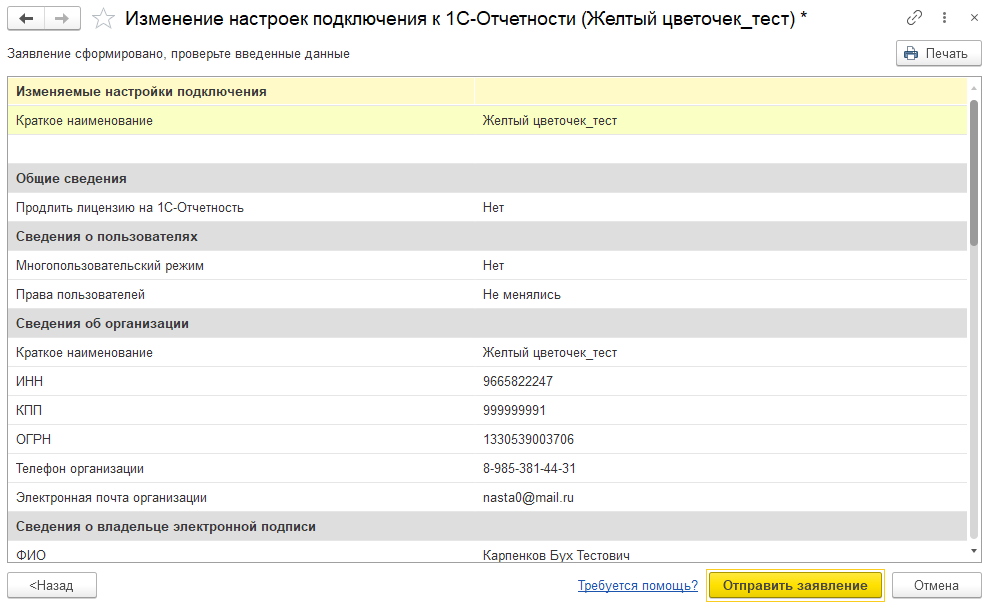The image size is (996, 609).
Task: Open the three-dot more options menu
Action: pyautogui.click(x=942, y=19)
